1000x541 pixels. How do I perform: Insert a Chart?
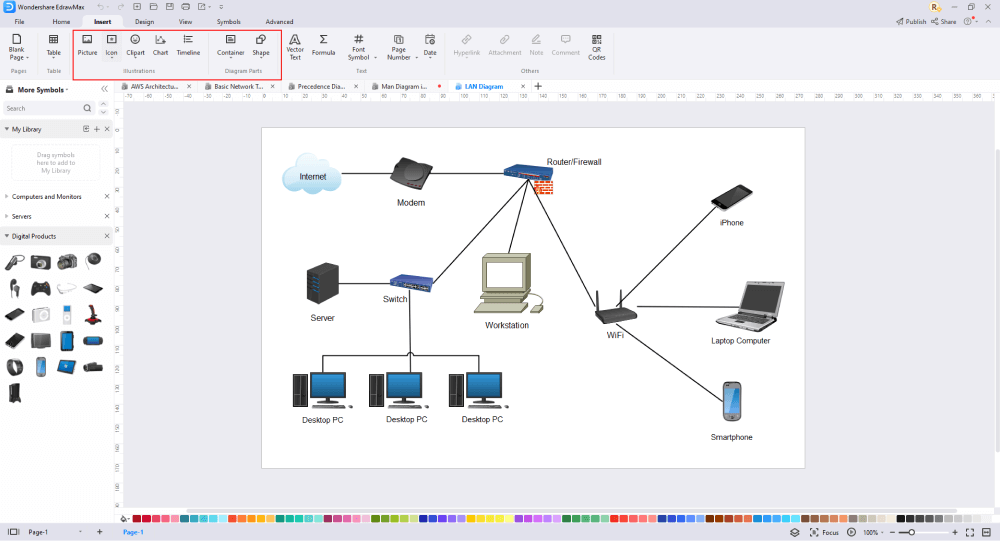(161, 45)
